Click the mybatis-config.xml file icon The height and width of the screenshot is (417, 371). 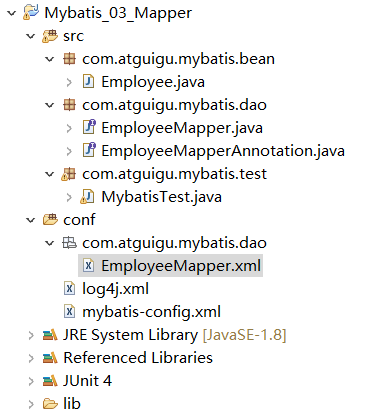[x=69, y=312]
